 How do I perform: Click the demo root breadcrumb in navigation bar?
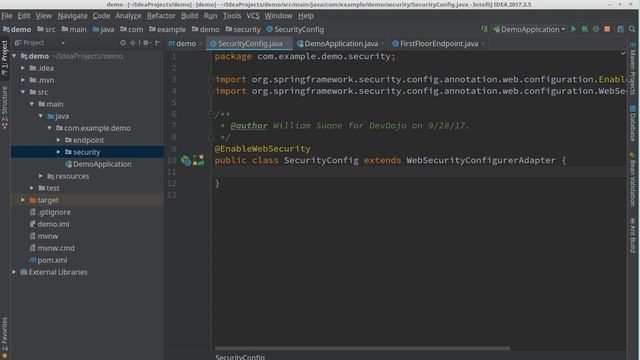coord(17,29)
